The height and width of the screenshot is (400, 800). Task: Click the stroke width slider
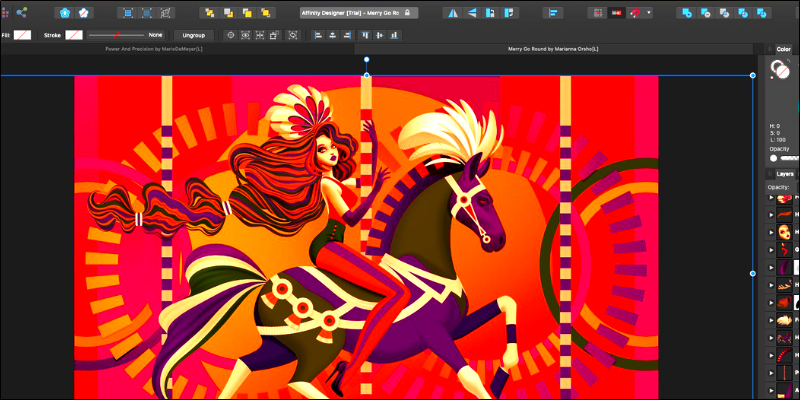click(x=116, y=35)
